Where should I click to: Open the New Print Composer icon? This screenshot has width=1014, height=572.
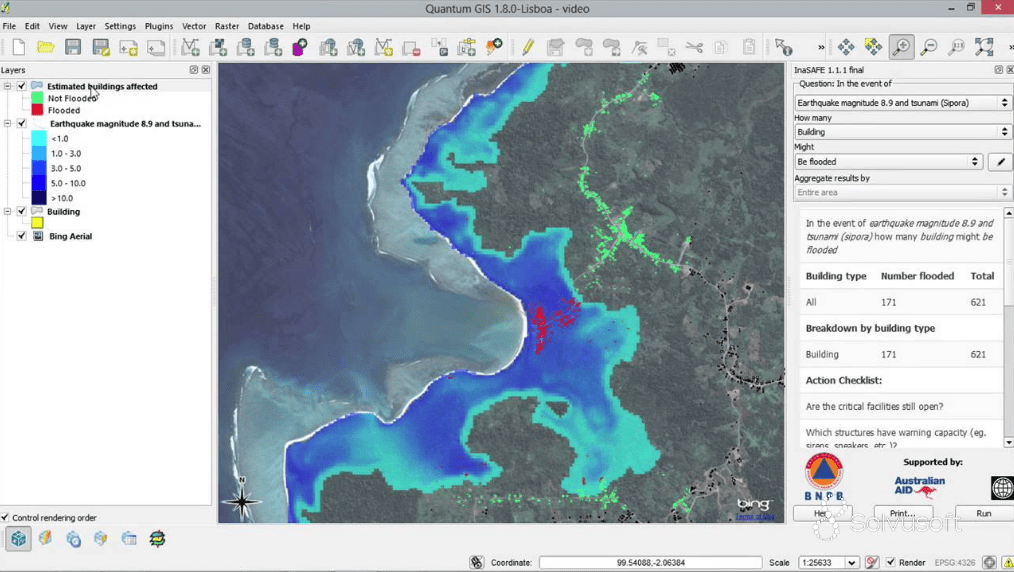pyautogui.click(x=129, y=47)
